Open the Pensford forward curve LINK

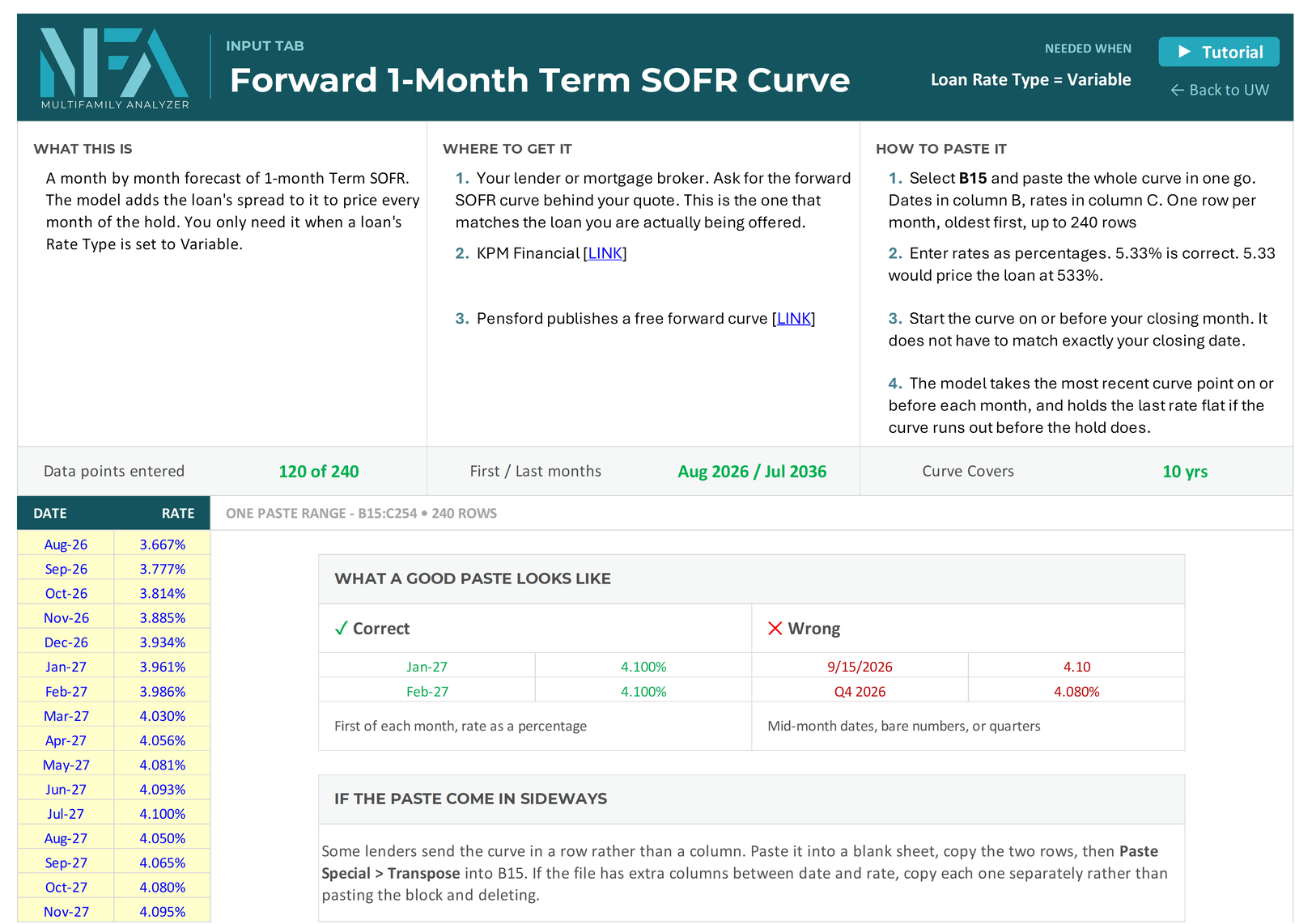pyautogui.click(x=794, y=319)
